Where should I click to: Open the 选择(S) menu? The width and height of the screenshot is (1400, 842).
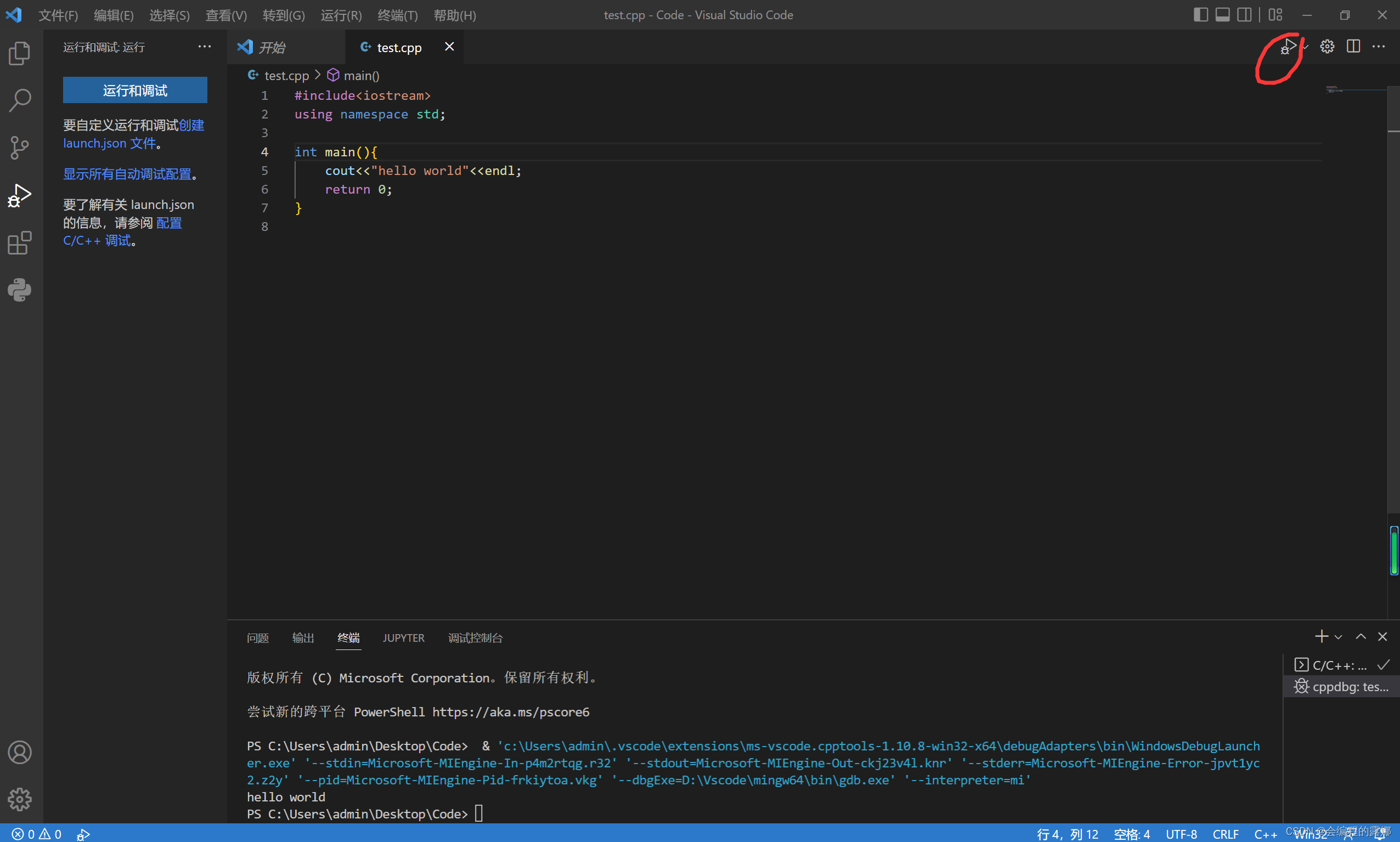pyautogui.click(x=169, y=15)
